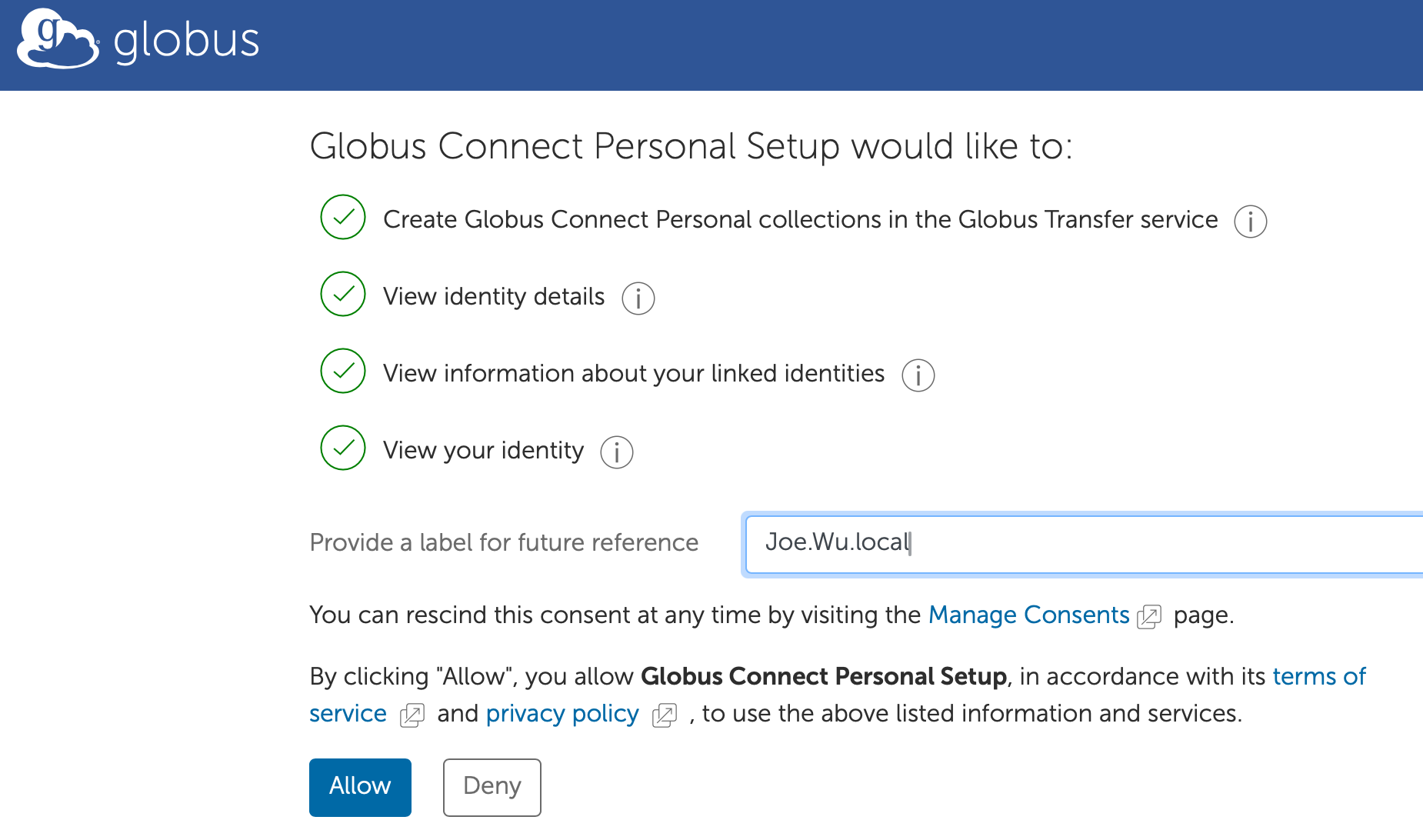Image resolution: width=1423 pixels, height=840 pixels.
Task: Open the privacy policy link
Action: [x=562, y=713]
